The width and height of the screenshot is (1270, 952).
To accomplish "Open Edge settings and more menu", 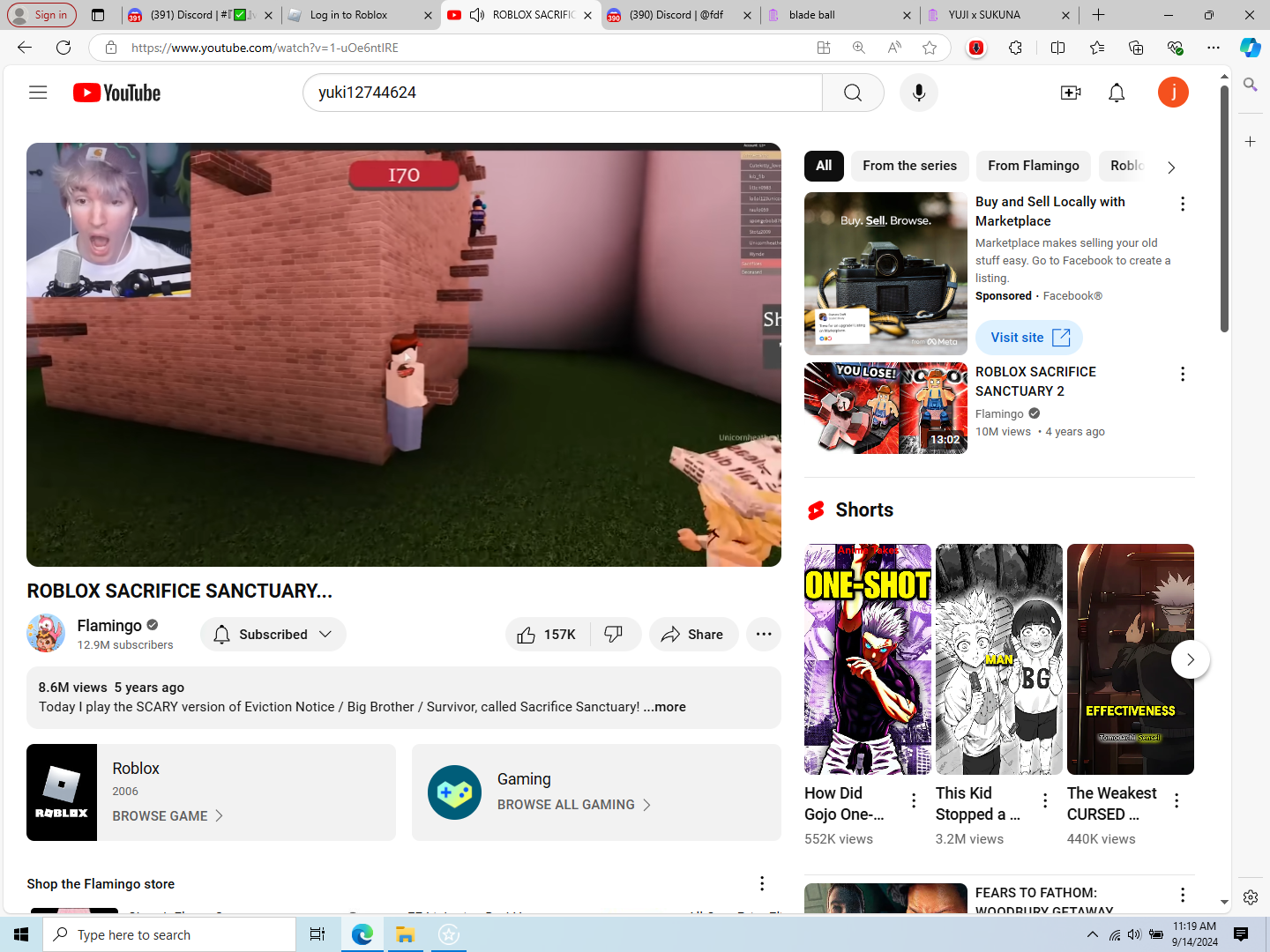I will (1214, 48).
